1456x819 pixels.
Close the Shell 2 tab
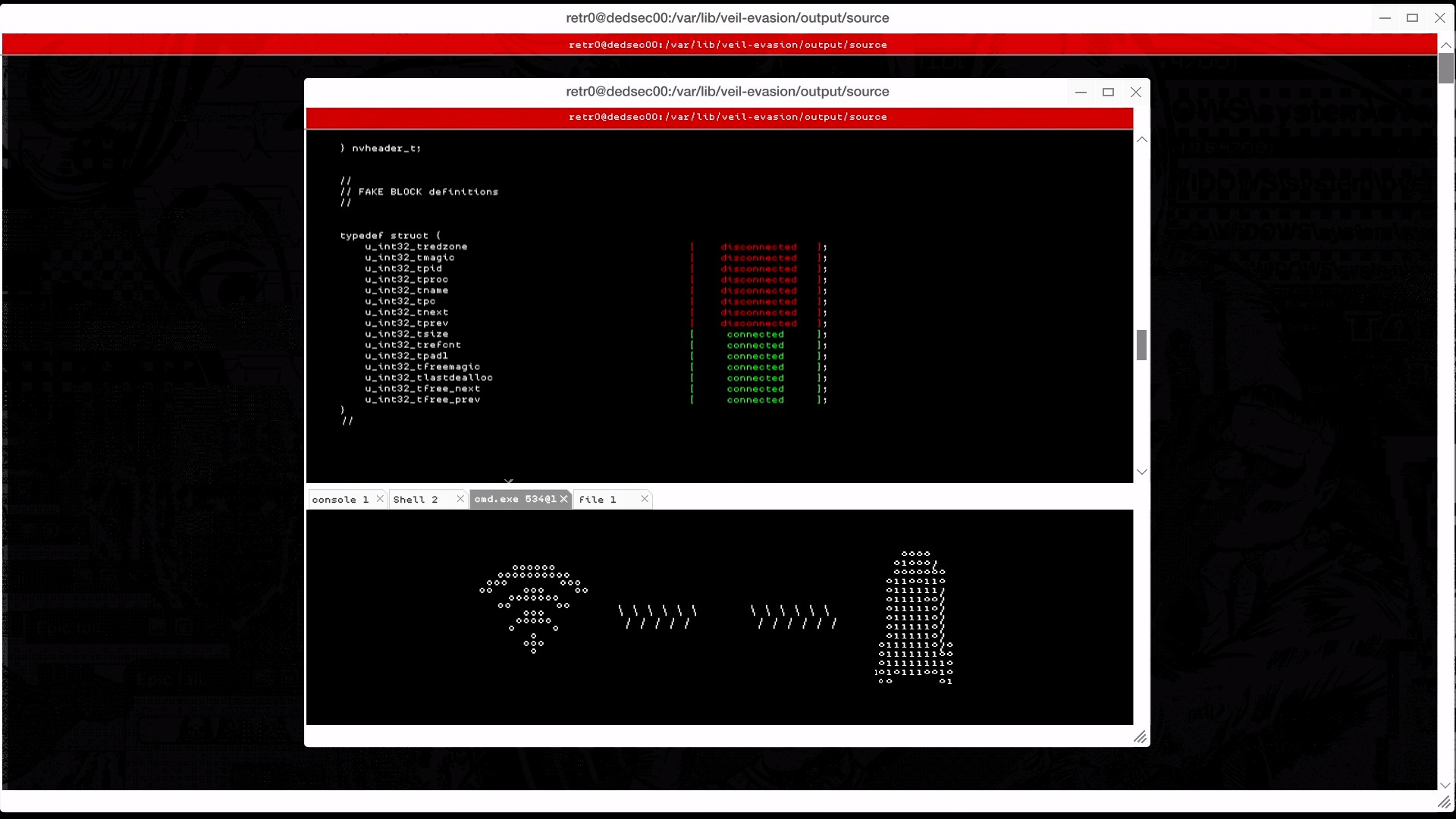tap(460, 499)
